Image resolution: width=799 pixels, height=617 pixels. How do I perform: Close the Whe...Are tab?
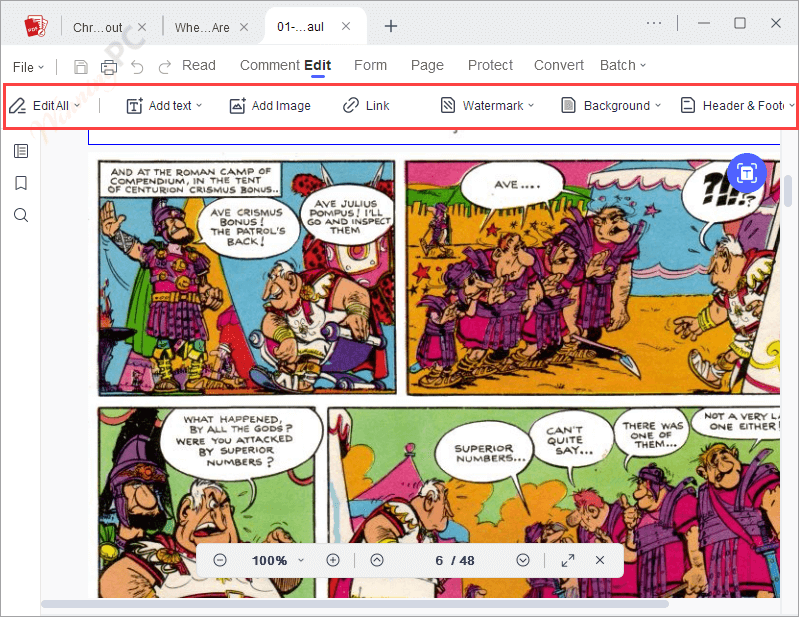pyautogui.click(x=244, y=27)
